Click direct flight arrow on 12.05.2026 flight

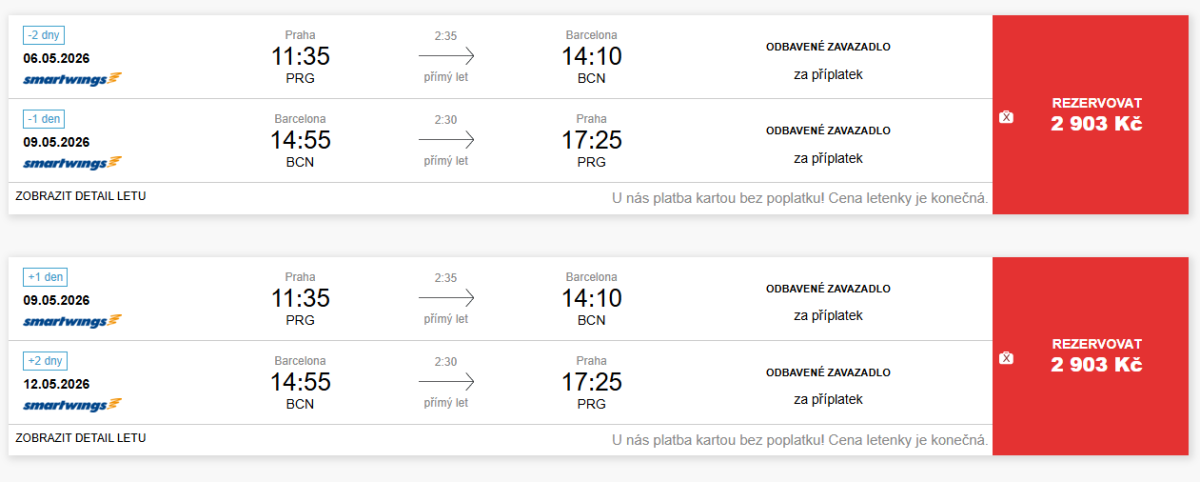(x=446, y=382)
